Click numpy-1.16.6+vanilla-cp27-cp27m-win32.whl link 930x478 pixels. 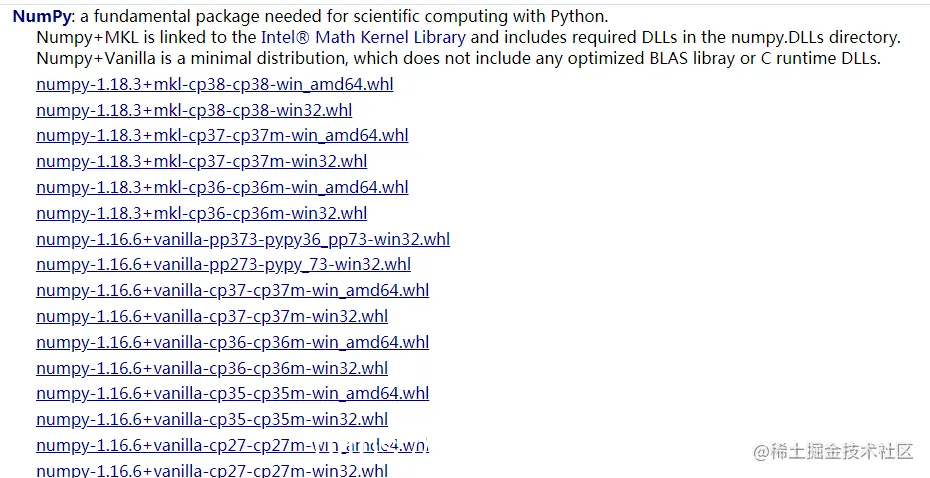pos(212,470)
